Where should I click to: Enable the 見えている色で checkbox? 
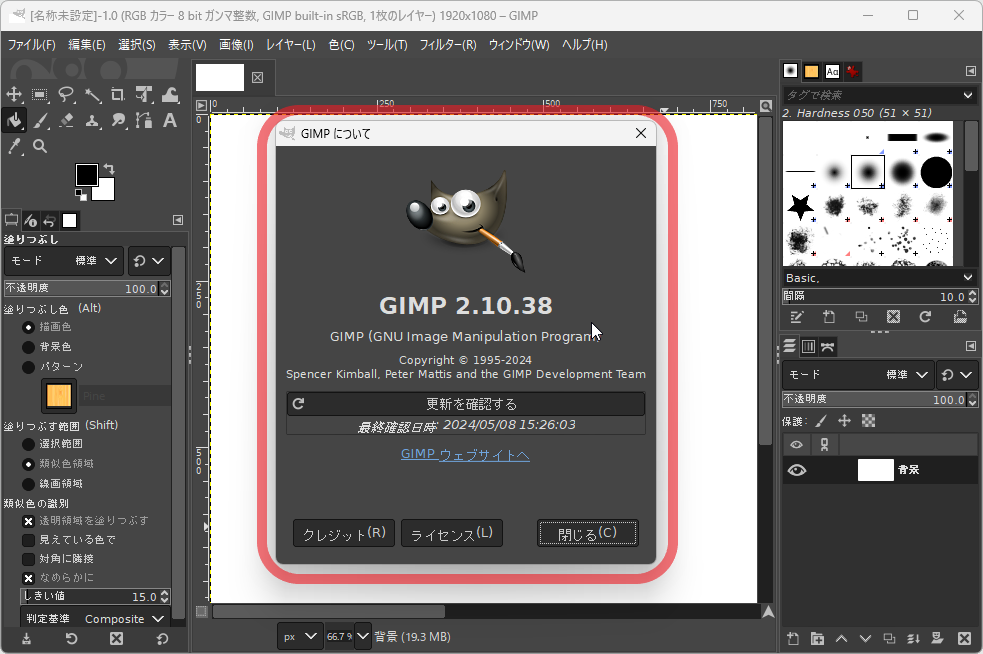28,539
